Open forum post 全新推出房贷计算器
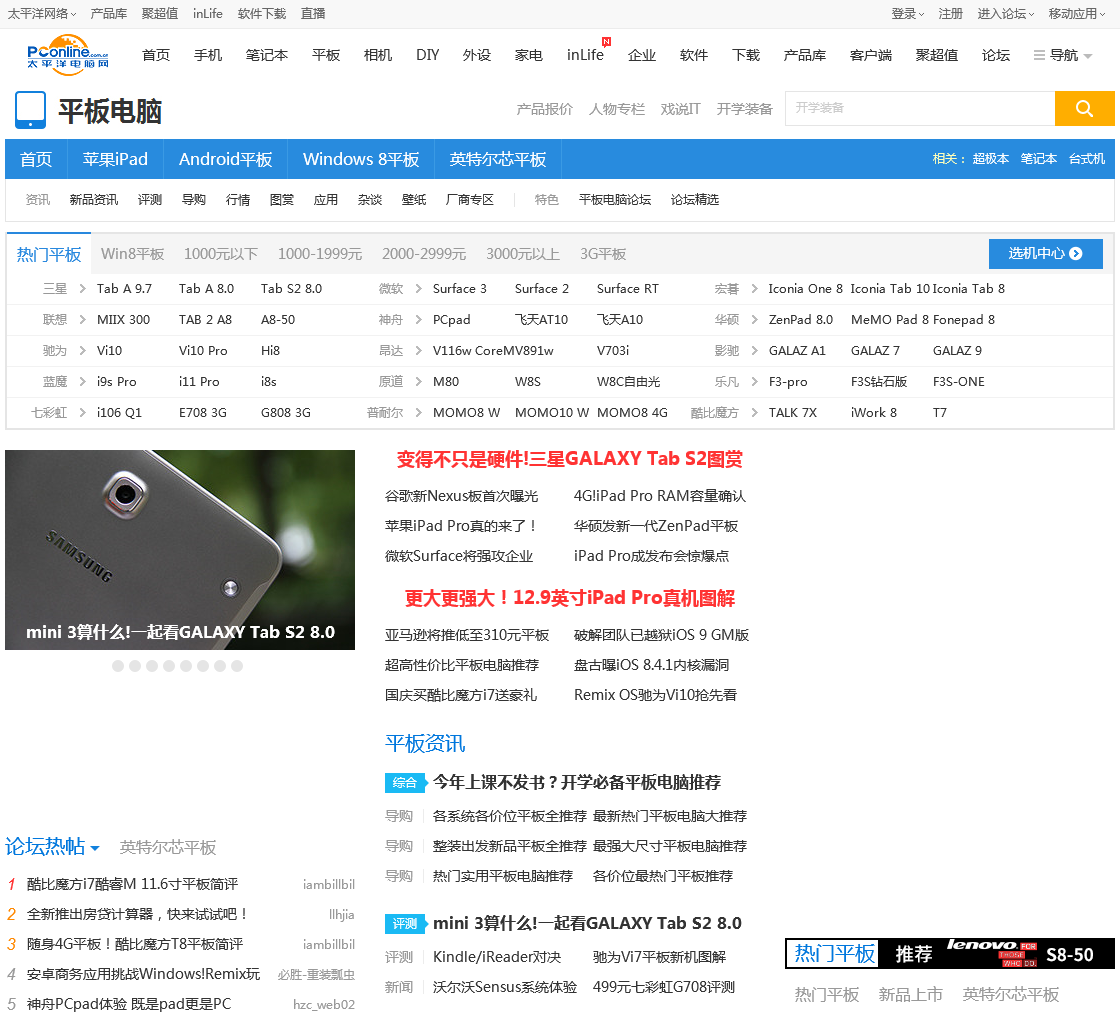Image resolution: width=1120 pixels, height=1018 pixels. 138,914
